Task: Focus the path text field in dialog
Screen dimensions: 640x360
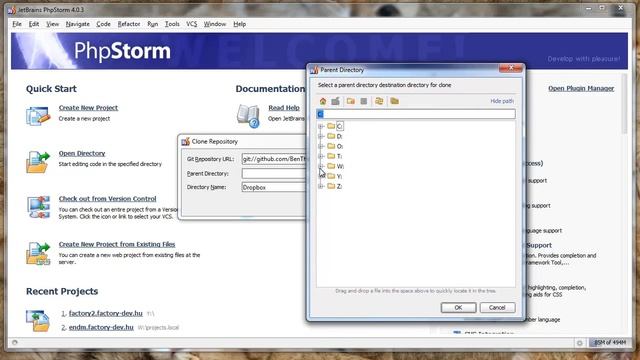Action: [x=416, y=114]
